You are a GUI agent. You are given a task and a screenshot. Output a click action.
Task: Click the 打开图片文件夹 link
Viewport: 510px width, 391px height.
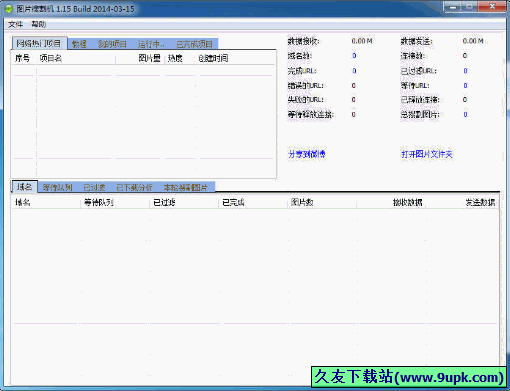(x=427, y=154)
